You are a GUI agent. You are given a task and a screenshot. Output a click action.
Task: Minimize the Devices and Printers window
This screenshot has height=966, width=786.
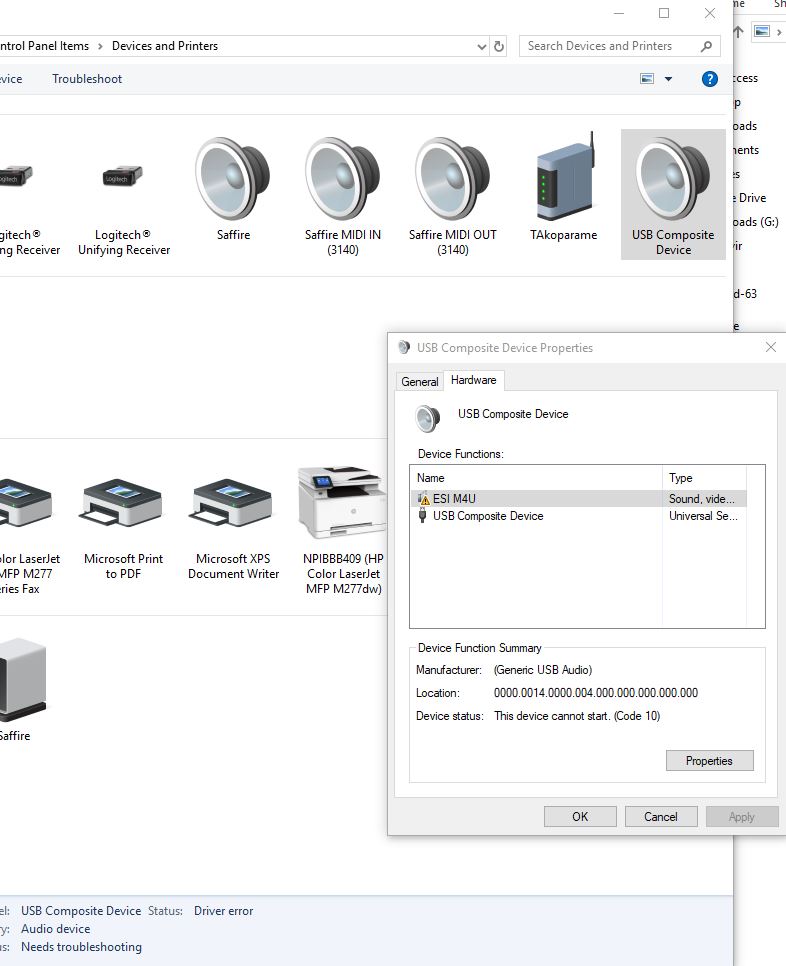(x=619, y=13)
